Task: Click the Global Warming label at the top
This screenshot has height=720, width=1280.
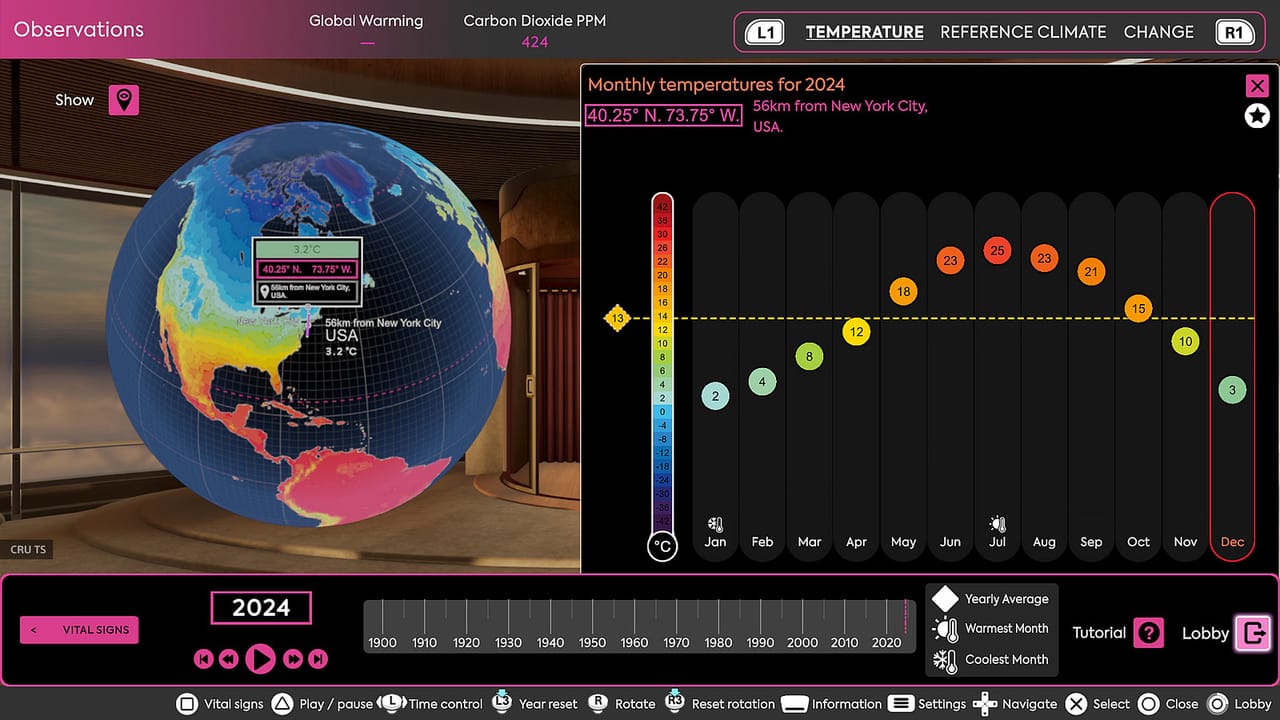Action: tap(366, 20)
